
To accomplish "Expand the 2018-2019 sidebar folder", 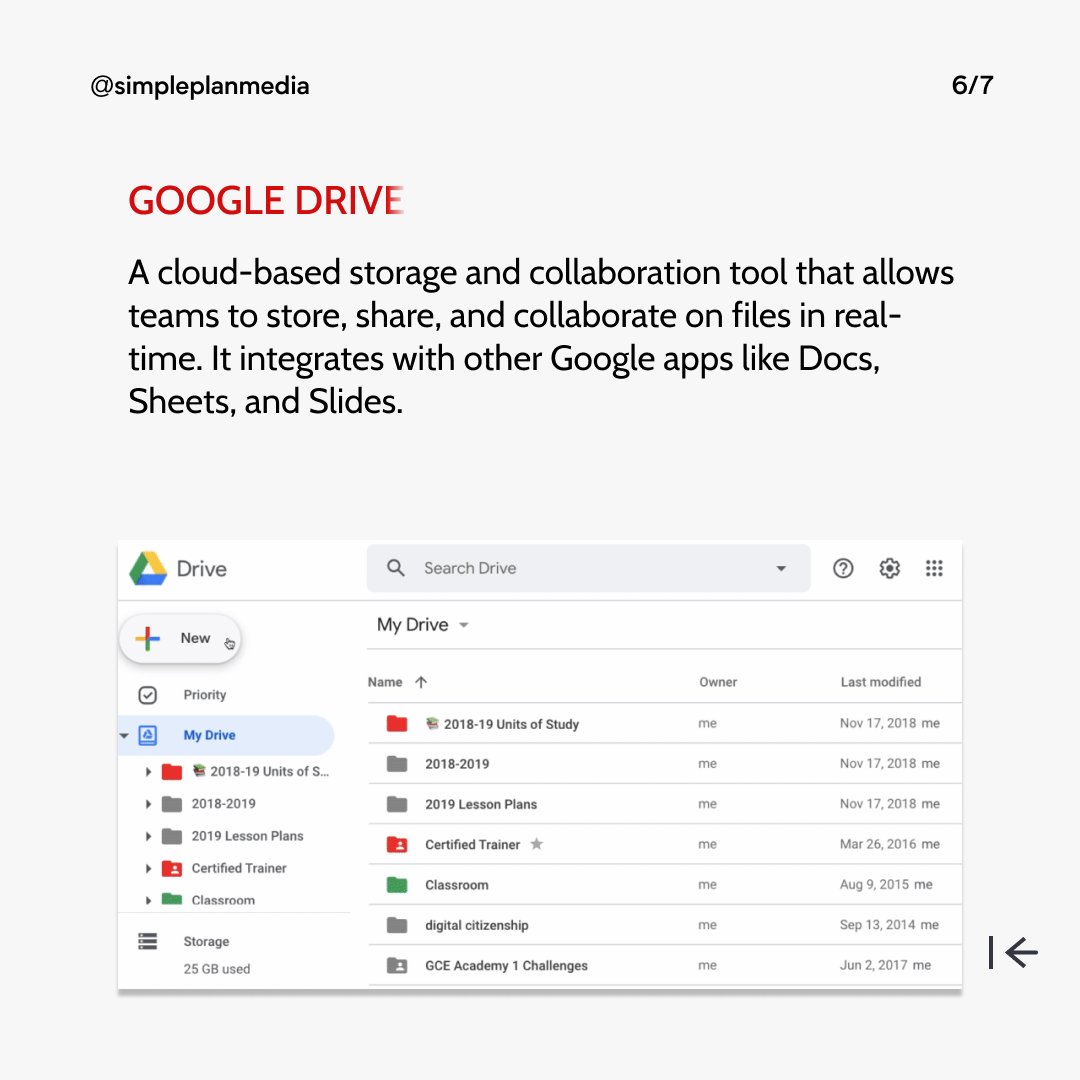I will click(148, 804).
